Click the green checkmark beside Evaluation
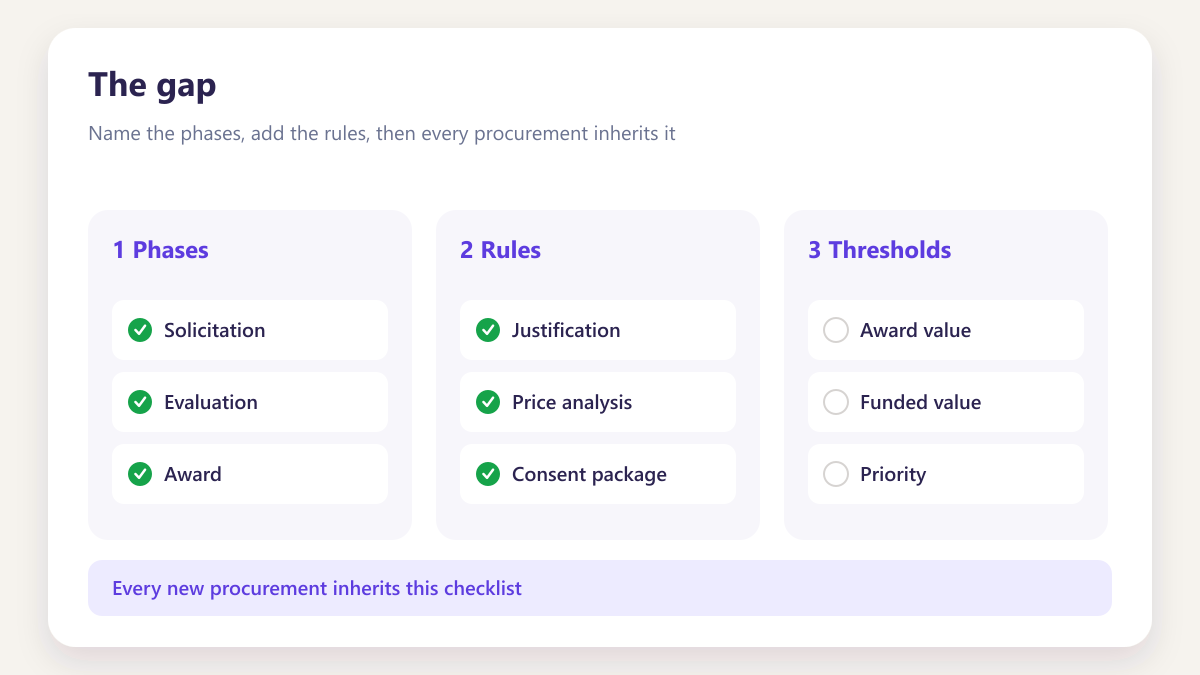The width and height of the screenshot is (1200, 675). (140, 402)
